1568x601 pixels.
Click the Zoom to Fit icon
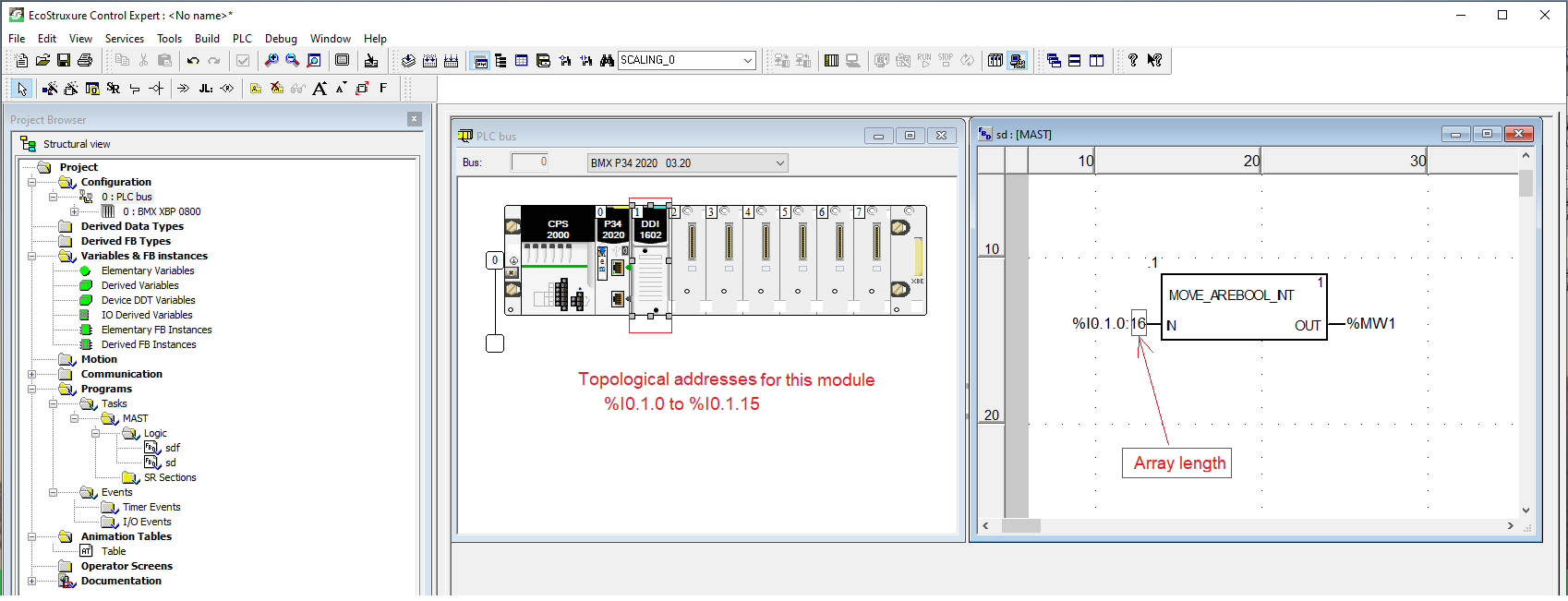tap(314, 60)
